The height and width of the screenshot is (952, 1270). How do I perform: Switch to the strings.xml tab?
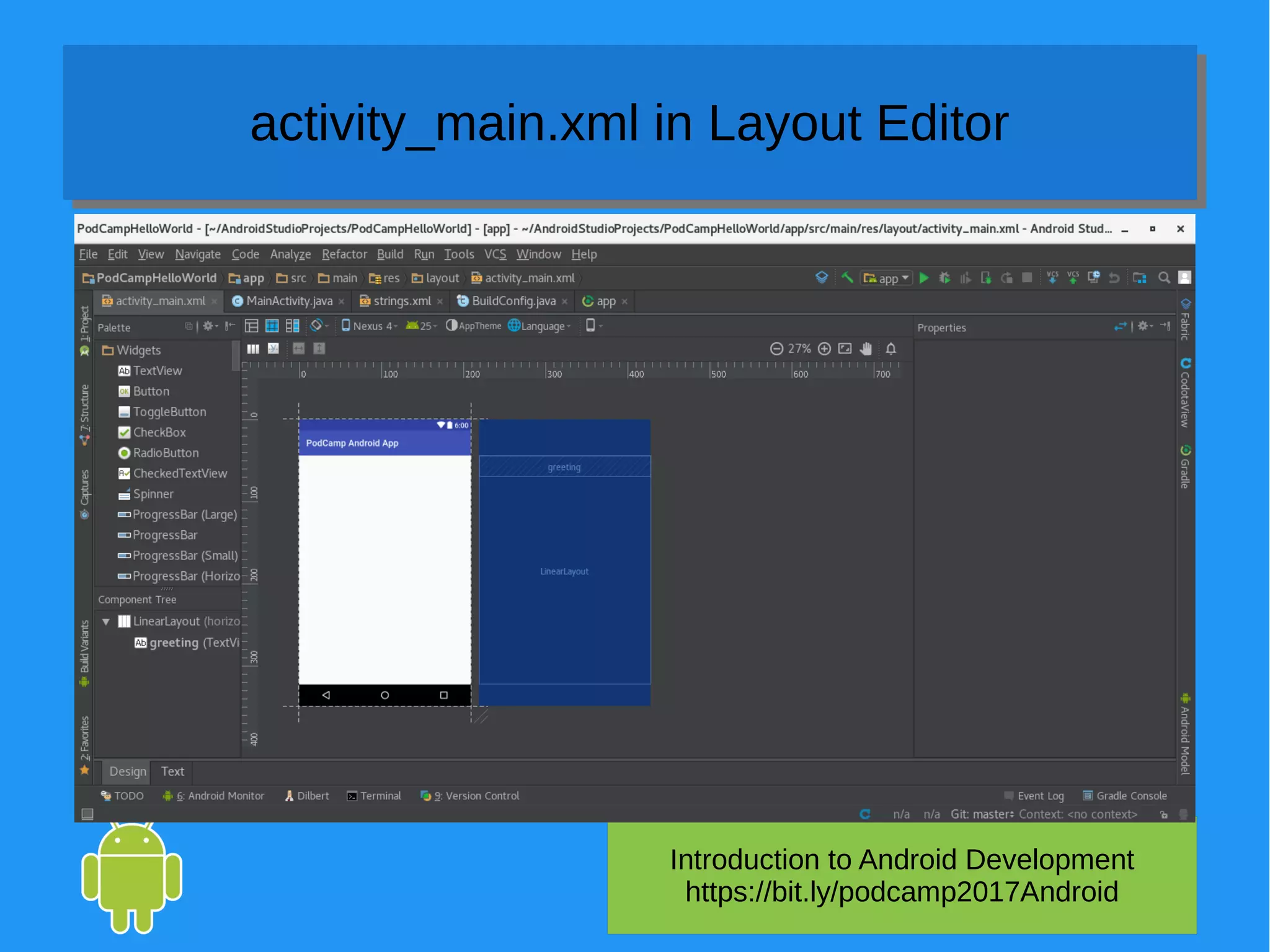tap(401, 301)
